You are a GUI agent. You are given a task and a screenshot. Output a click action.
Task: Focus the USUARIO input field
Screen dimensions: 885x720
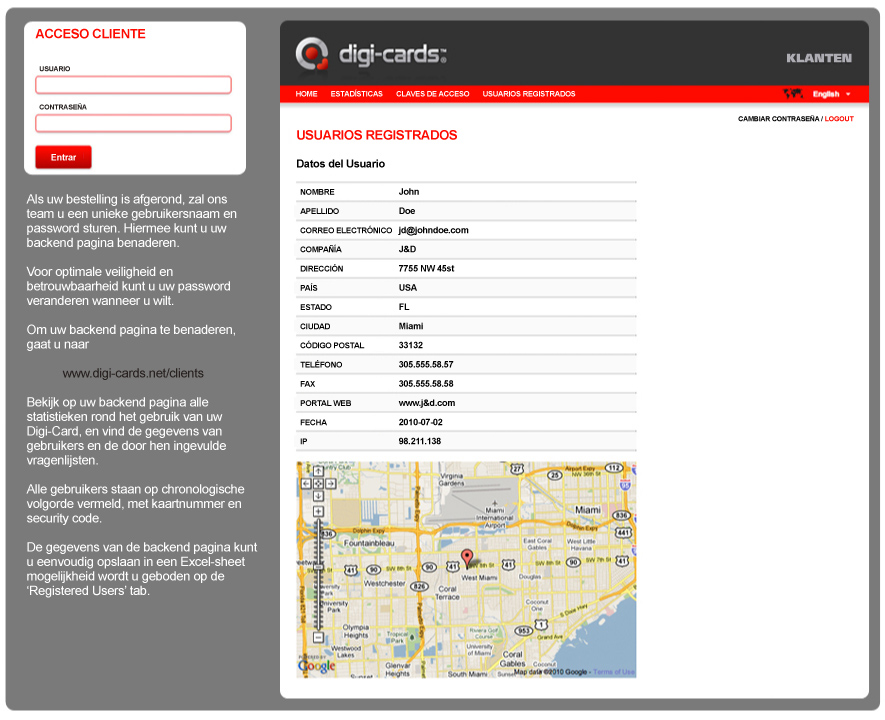click(x=133, y=85)
